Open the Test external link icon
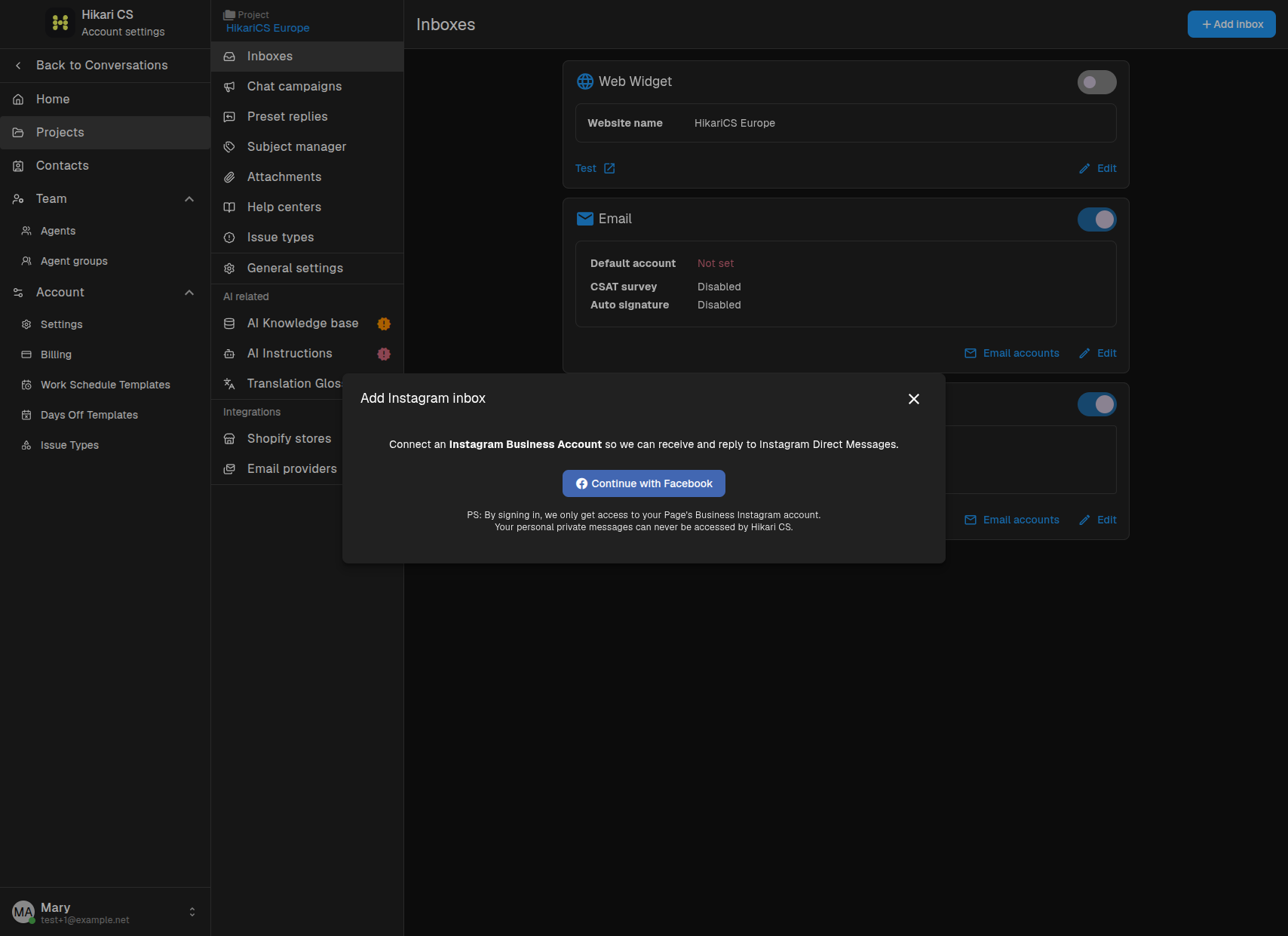Viewport: 1288px width, 936px height. 609,168
